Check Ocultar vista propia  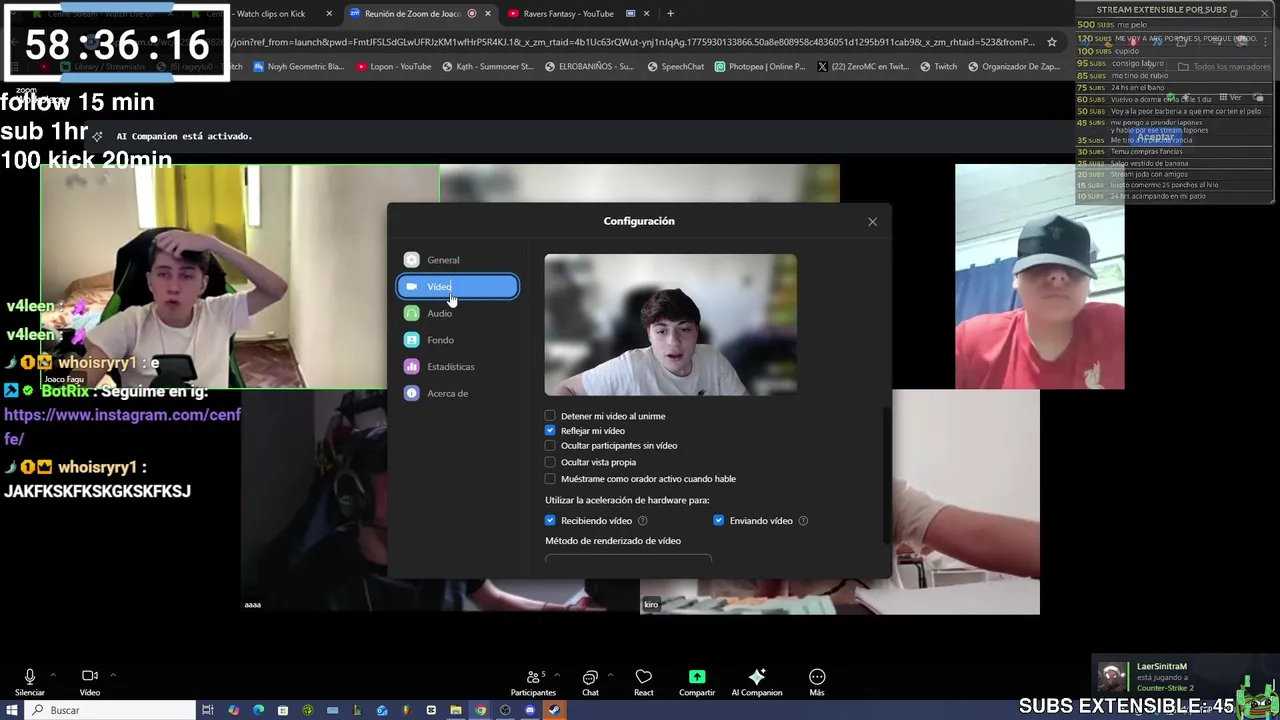[550, 462]
